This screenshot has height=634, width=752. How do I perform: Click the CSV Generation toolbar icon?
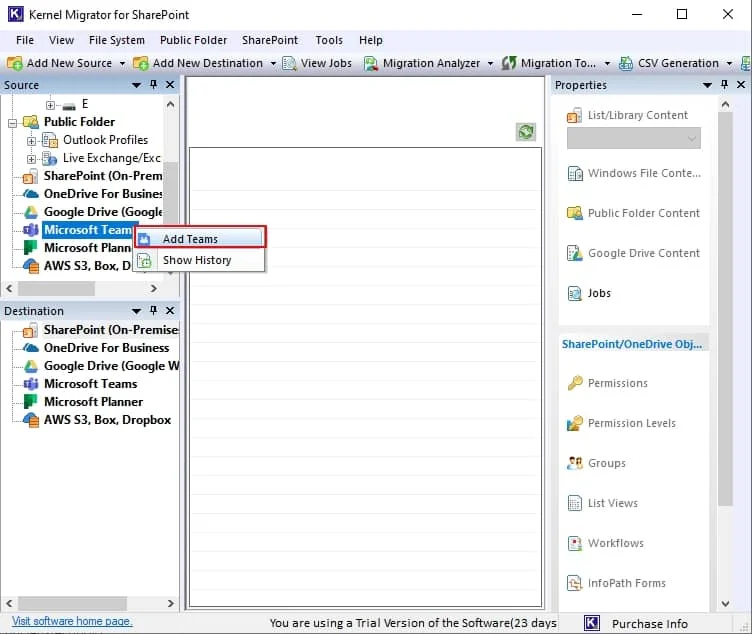pyautogui.click(x=625, y=63)
